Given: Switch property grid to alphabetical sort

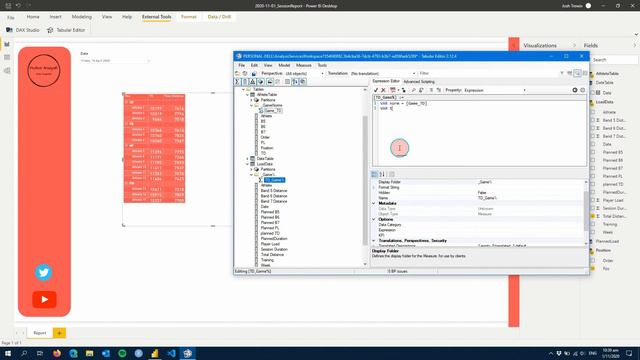Looking at the screenshot, I should pyautogui.click(x=382, y=174).
